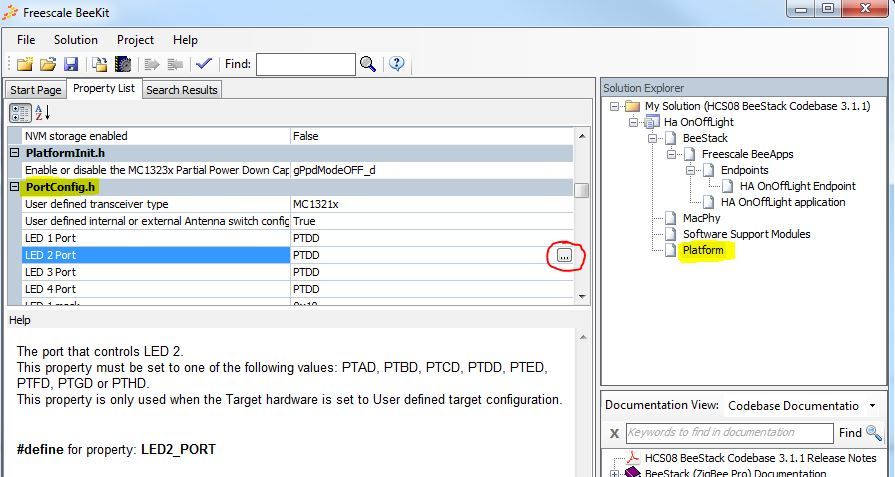The height and width of the screenshot is (477, 895).
Task: Collapse the Freescale BeeApps tree node
Action: pyautogui.click(x=672, y=154)
